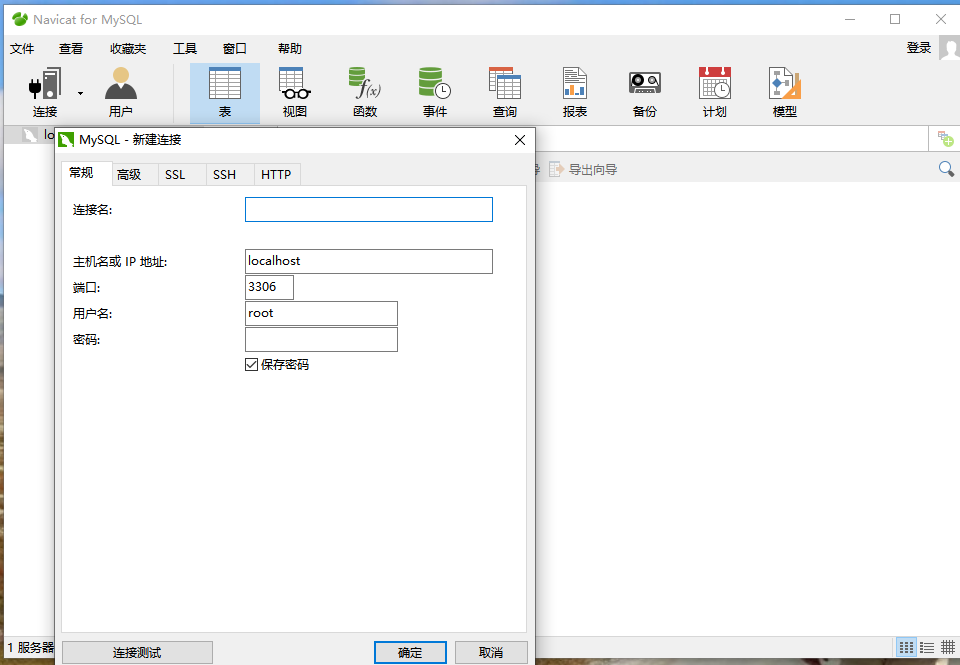
Task: Click the user avatar next to 登录
Action: 950,48
